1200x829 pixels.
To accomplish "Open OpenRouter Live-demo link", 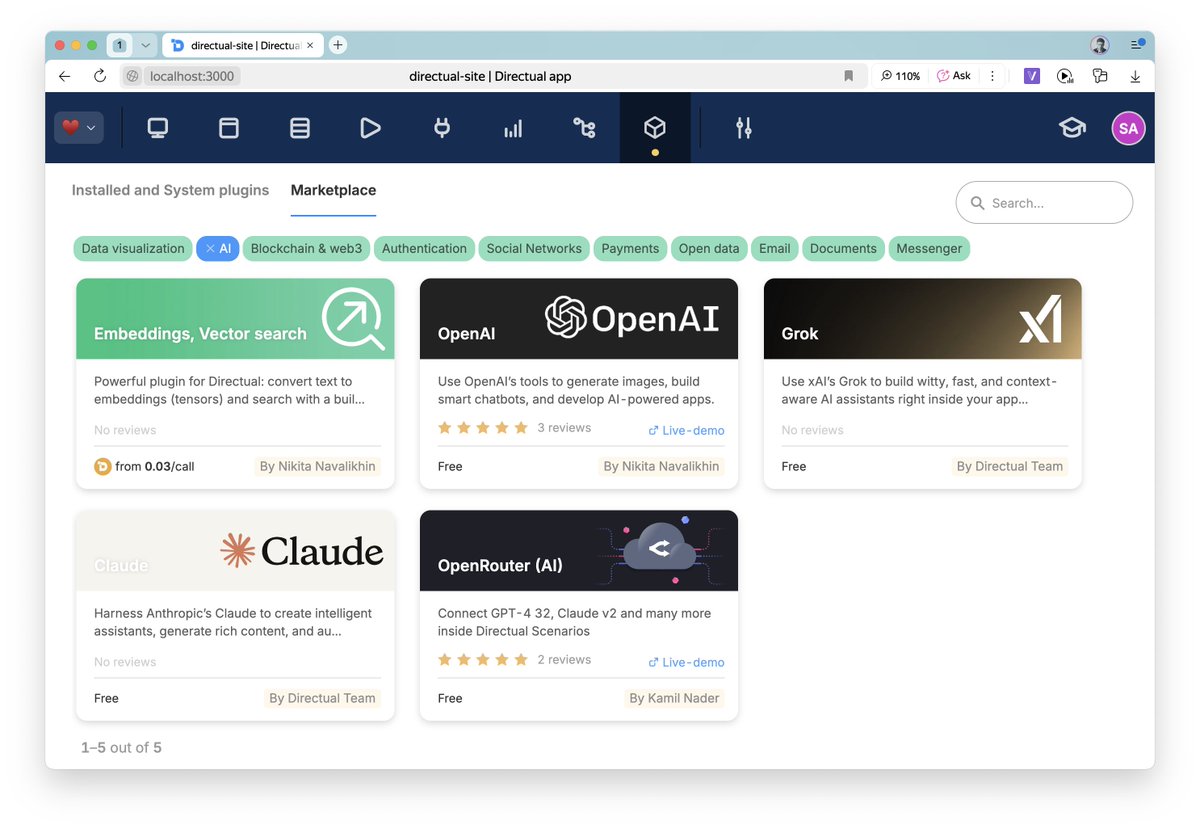I will pyautogui.click(x=687, y=662).
